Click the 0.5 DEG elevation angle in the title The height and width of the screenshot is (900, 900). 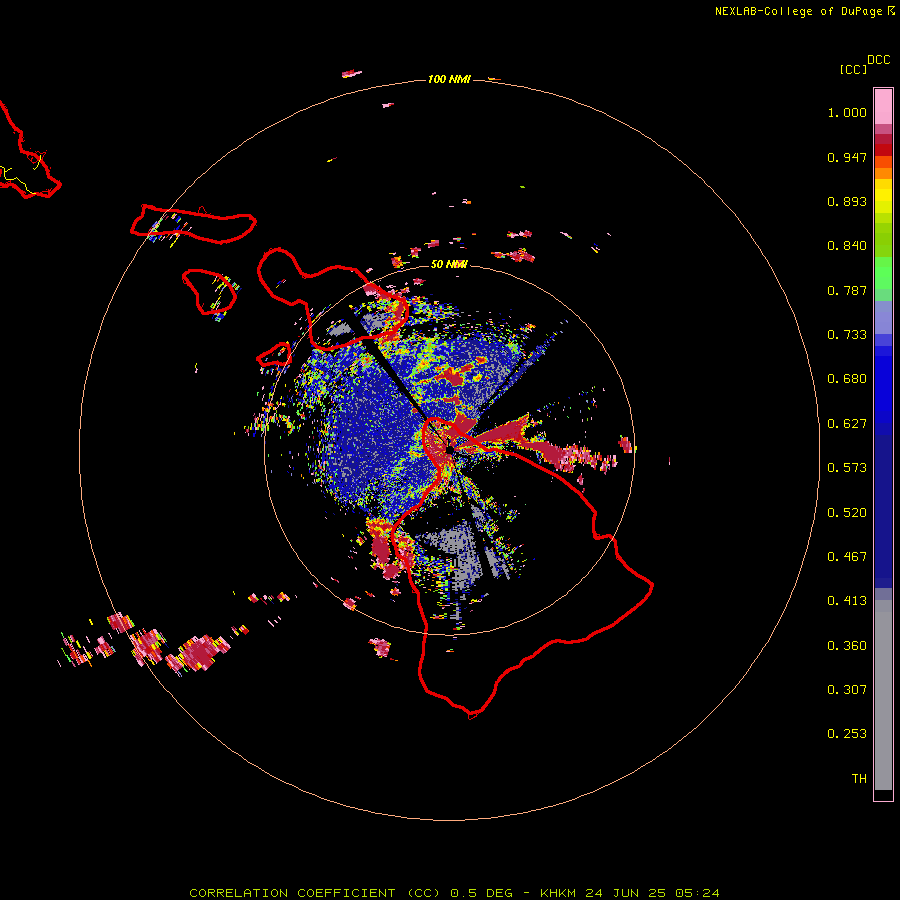tap(481, 893)
